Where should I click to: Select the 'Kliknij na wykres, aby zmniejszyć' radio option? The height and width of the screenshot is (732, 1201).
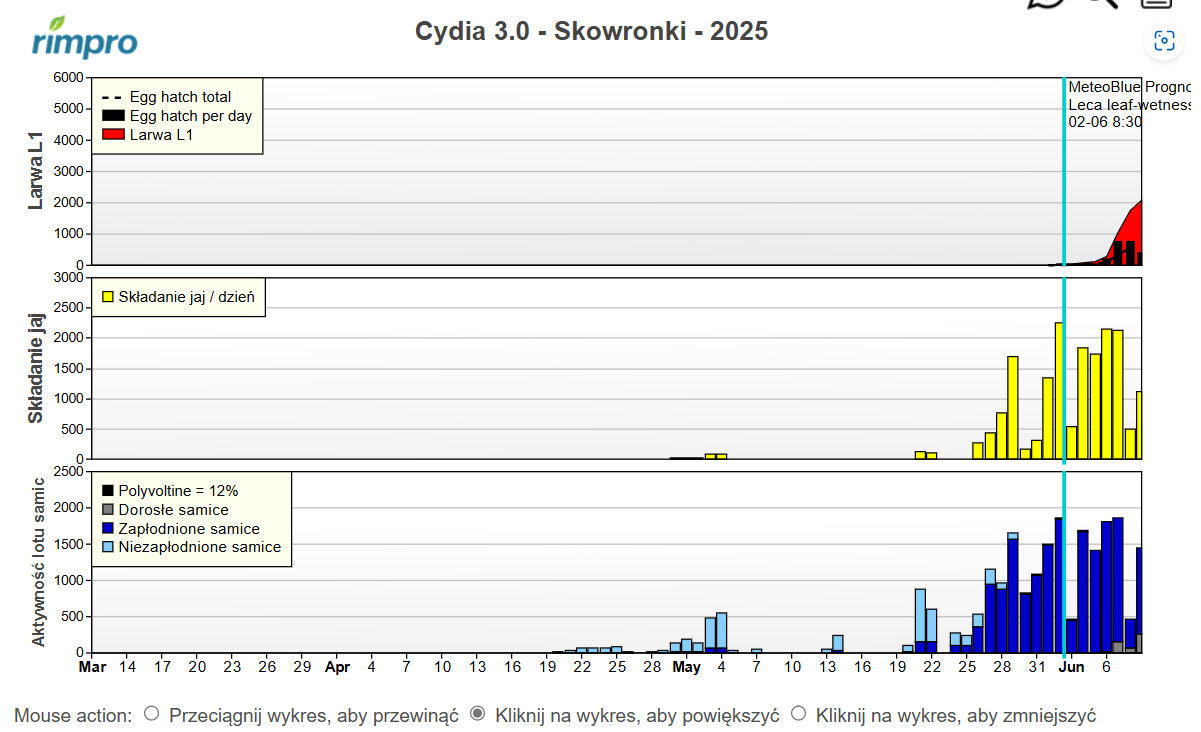[799, 714]
